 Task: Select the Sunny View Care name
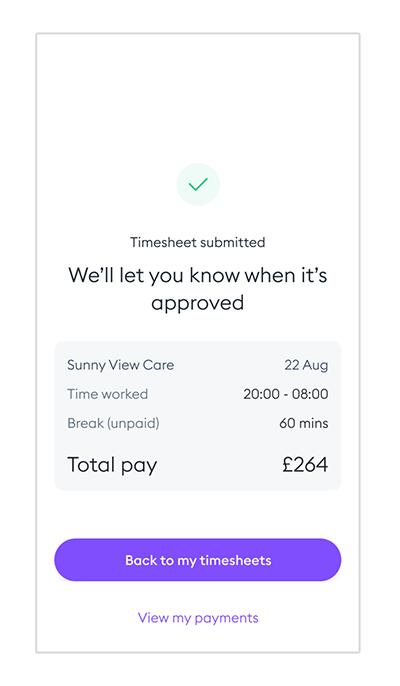(x=120, y=365)
